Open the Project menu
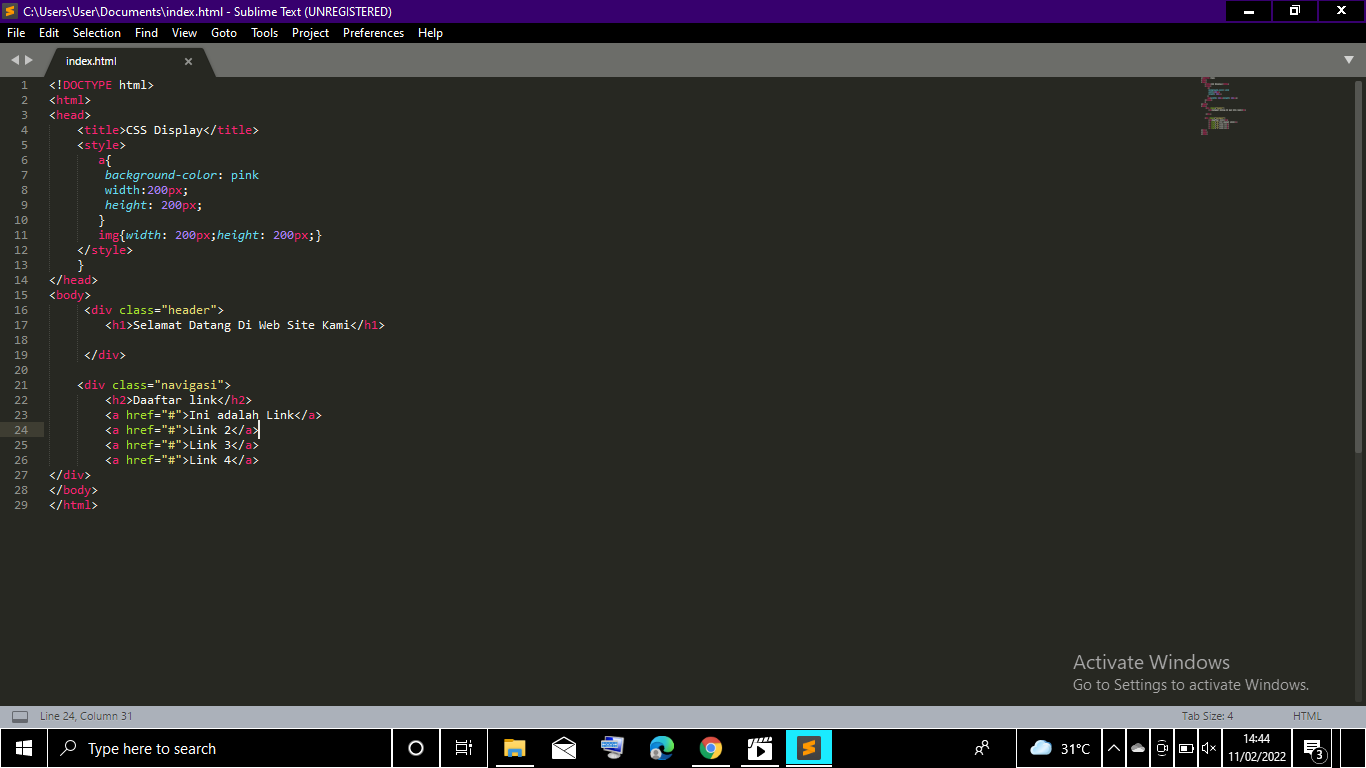The image size is (1366, 768). pyautogui.click(x=310, y=33)
